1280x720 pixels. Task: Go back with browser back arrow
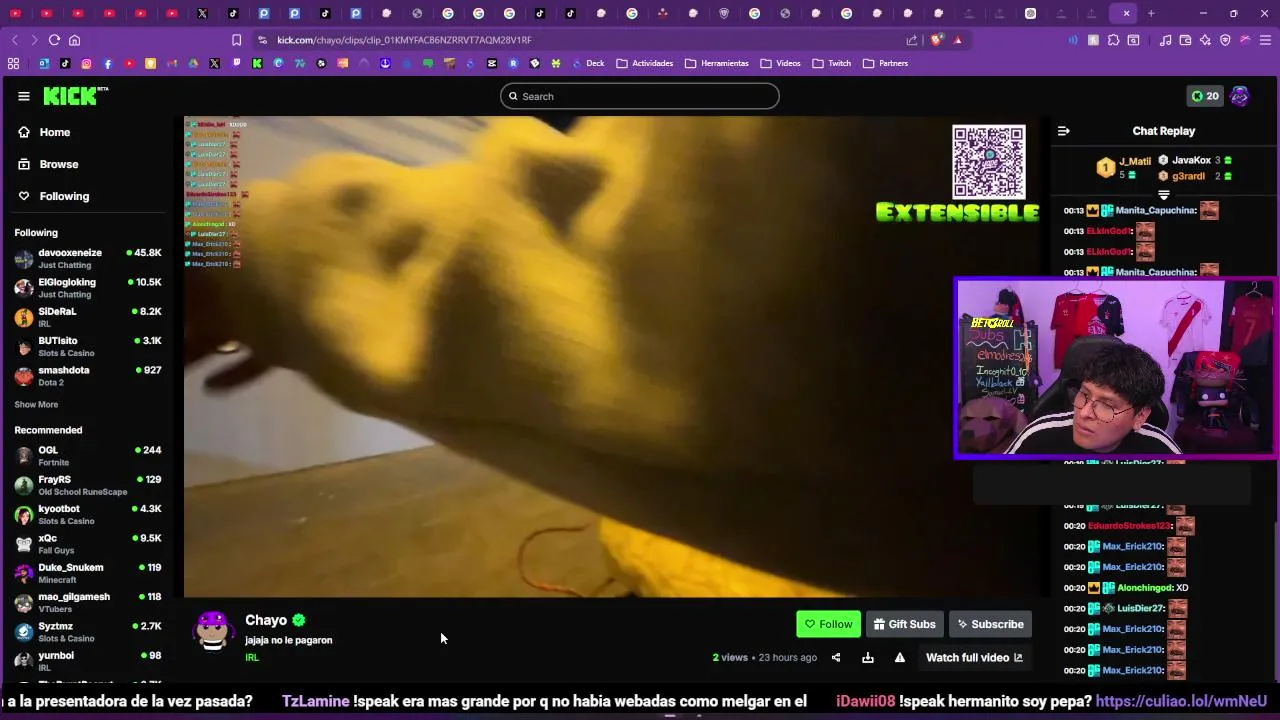pyautogui.click(x=14, y=40)
